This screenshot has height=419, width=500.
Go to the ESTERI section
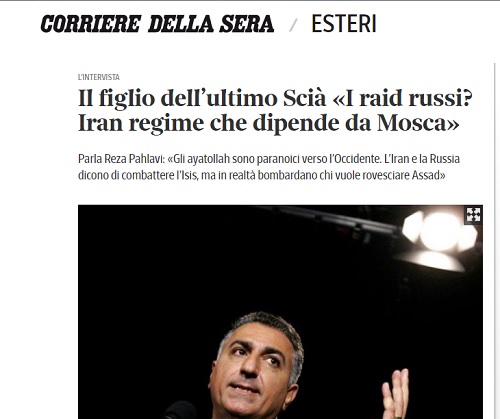(344, 24)
